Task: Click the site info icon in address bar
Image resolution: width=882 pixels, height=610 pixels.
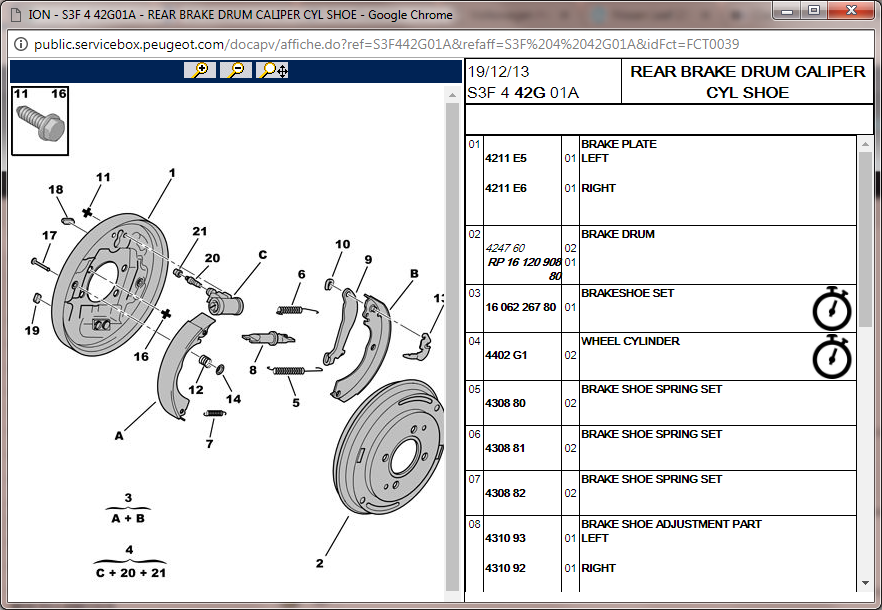Action: (x=21, y=44)
